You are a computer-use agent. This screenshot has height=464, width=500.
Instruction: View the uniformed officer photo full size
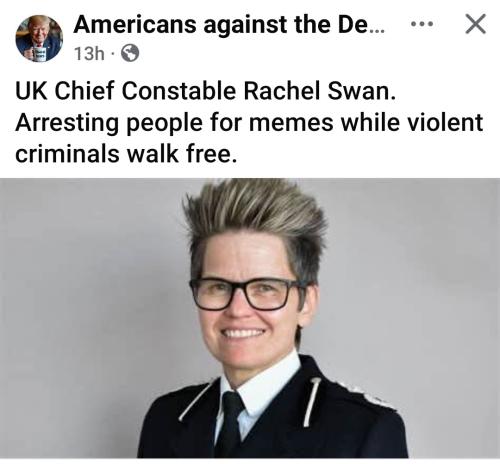coord(250,318)
